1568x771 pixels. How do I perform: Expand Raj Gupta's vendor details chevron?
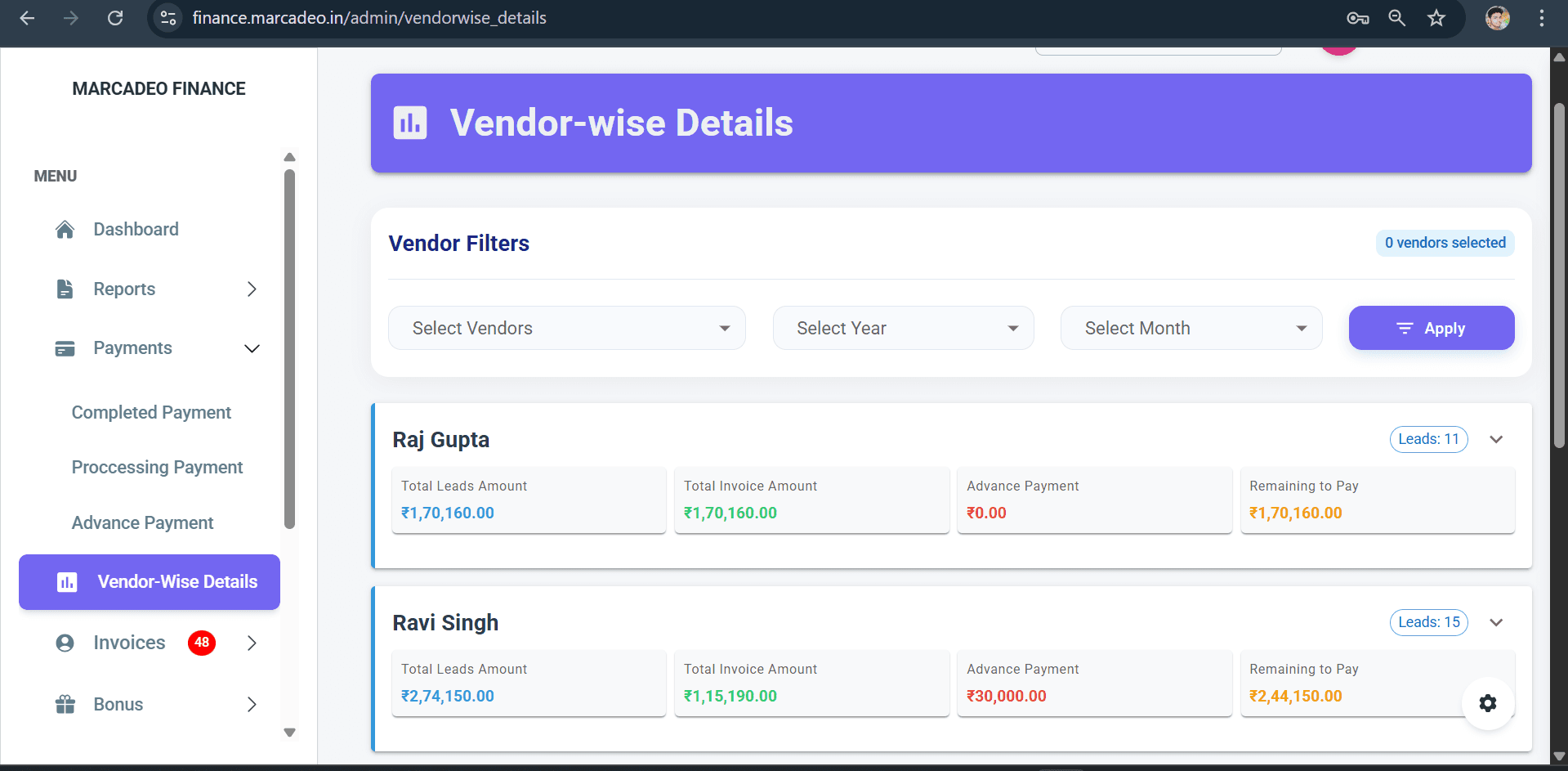pyautogui.click(x=1496, y=439)
